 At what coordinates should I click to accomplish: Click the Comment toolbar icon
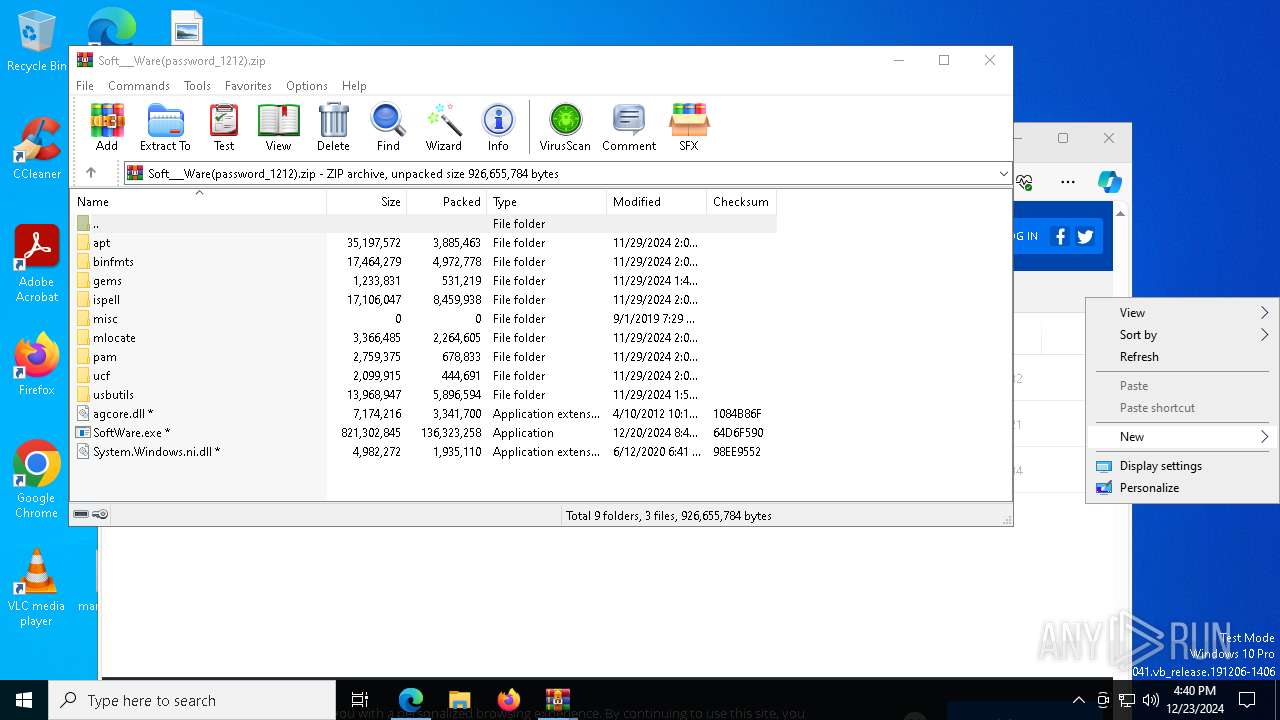[629, 127]
